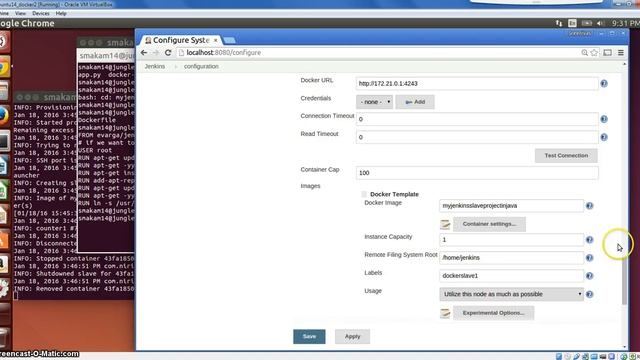Open help for Connection Timeout field
This screenshot has height=360, width=640.
tap(604, 119)
